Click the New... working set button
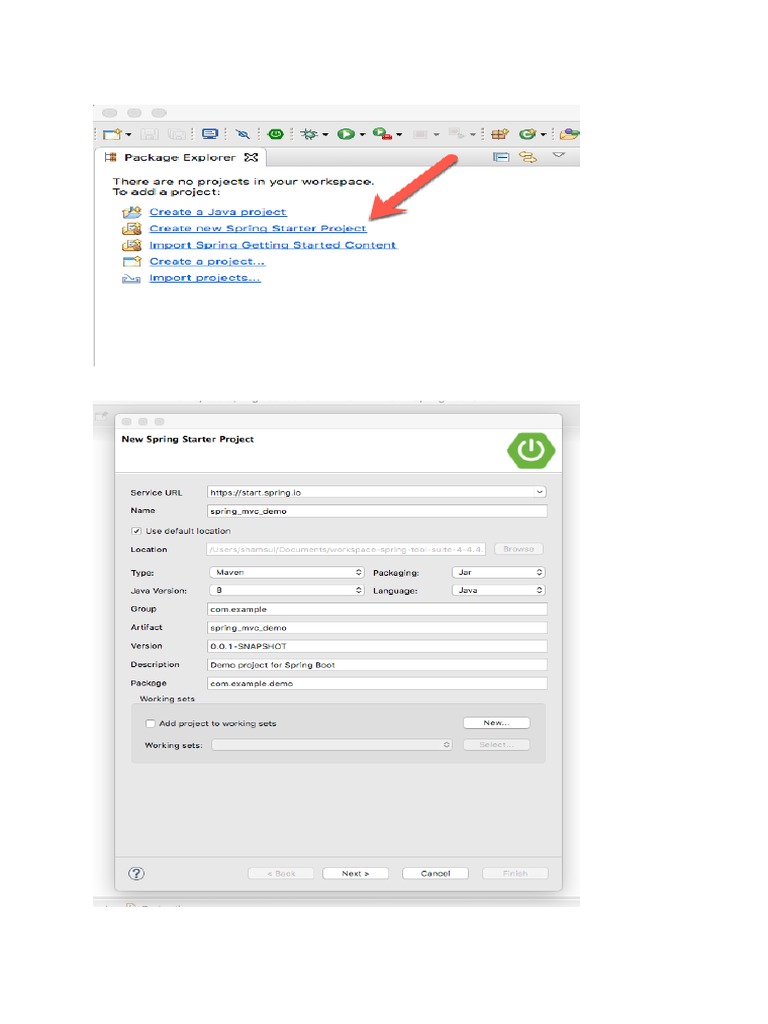The image size is (768, 1024). [x=496, y=723]
